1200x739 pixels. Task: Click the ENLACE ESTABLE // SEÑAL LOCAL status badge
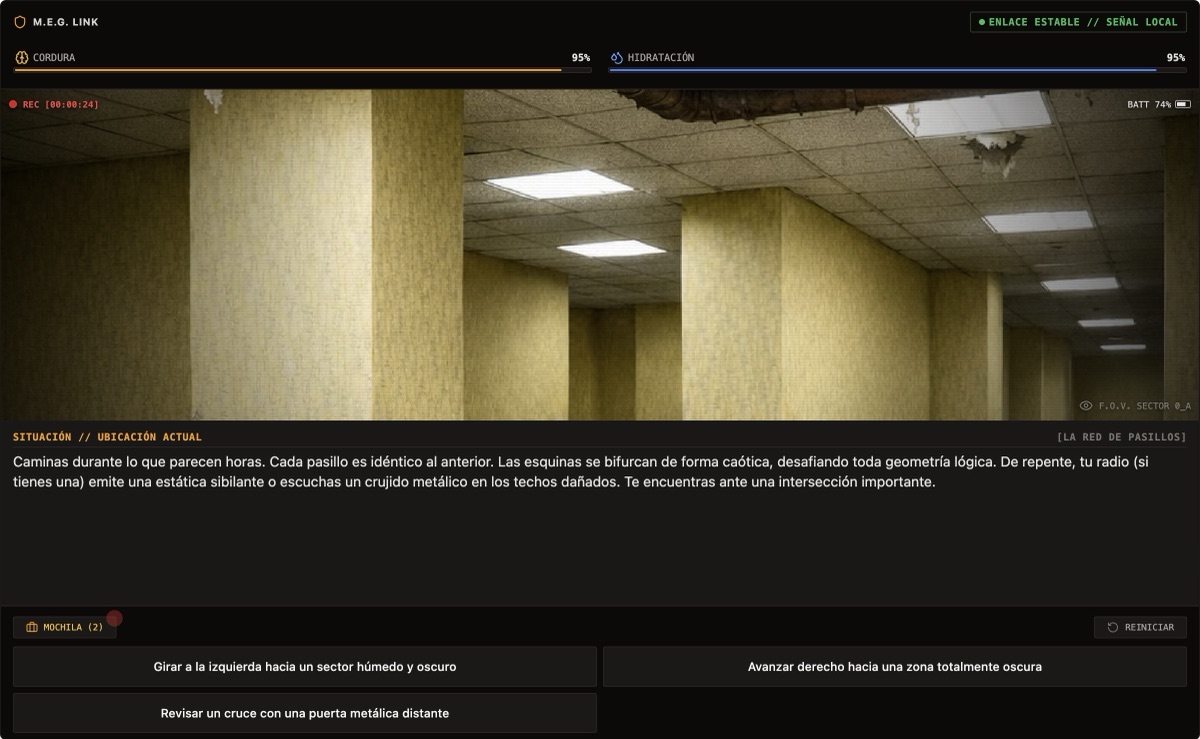click(1078, 22)
